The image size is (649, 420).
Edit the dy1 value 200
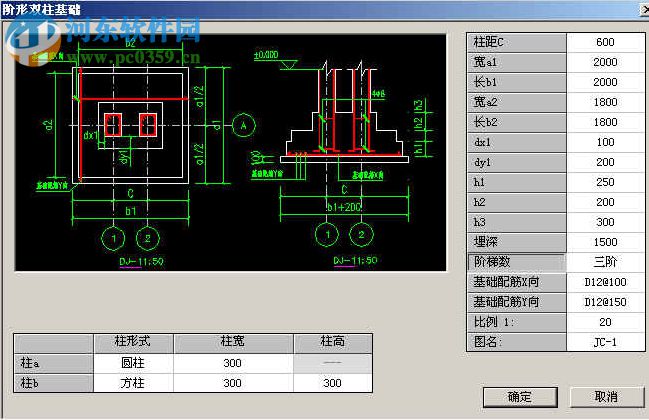605,162
